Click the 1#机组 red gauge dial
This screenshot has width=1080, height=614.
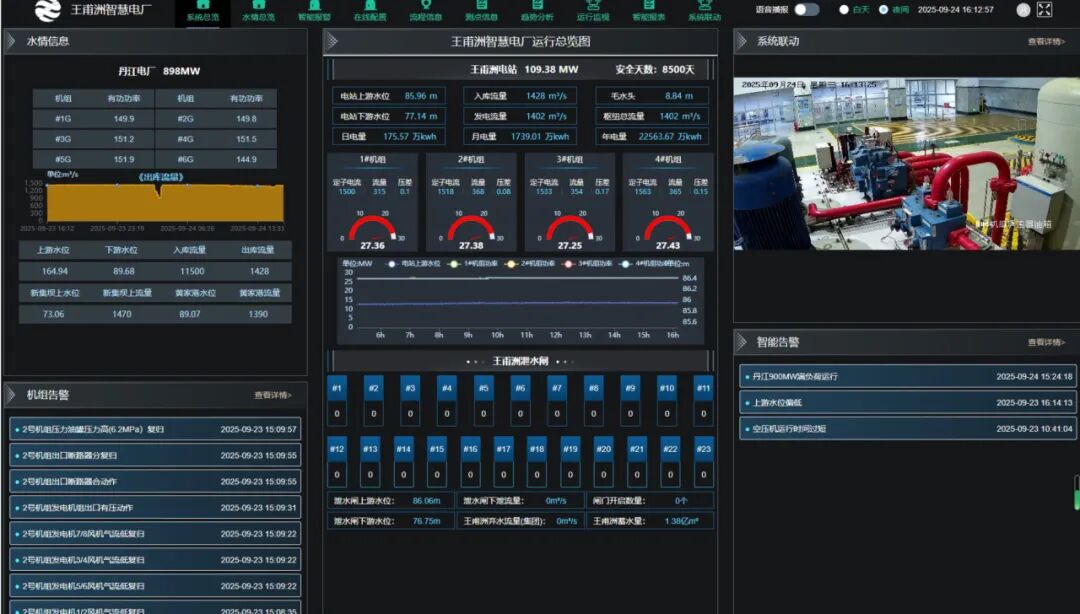click(372, 227)
